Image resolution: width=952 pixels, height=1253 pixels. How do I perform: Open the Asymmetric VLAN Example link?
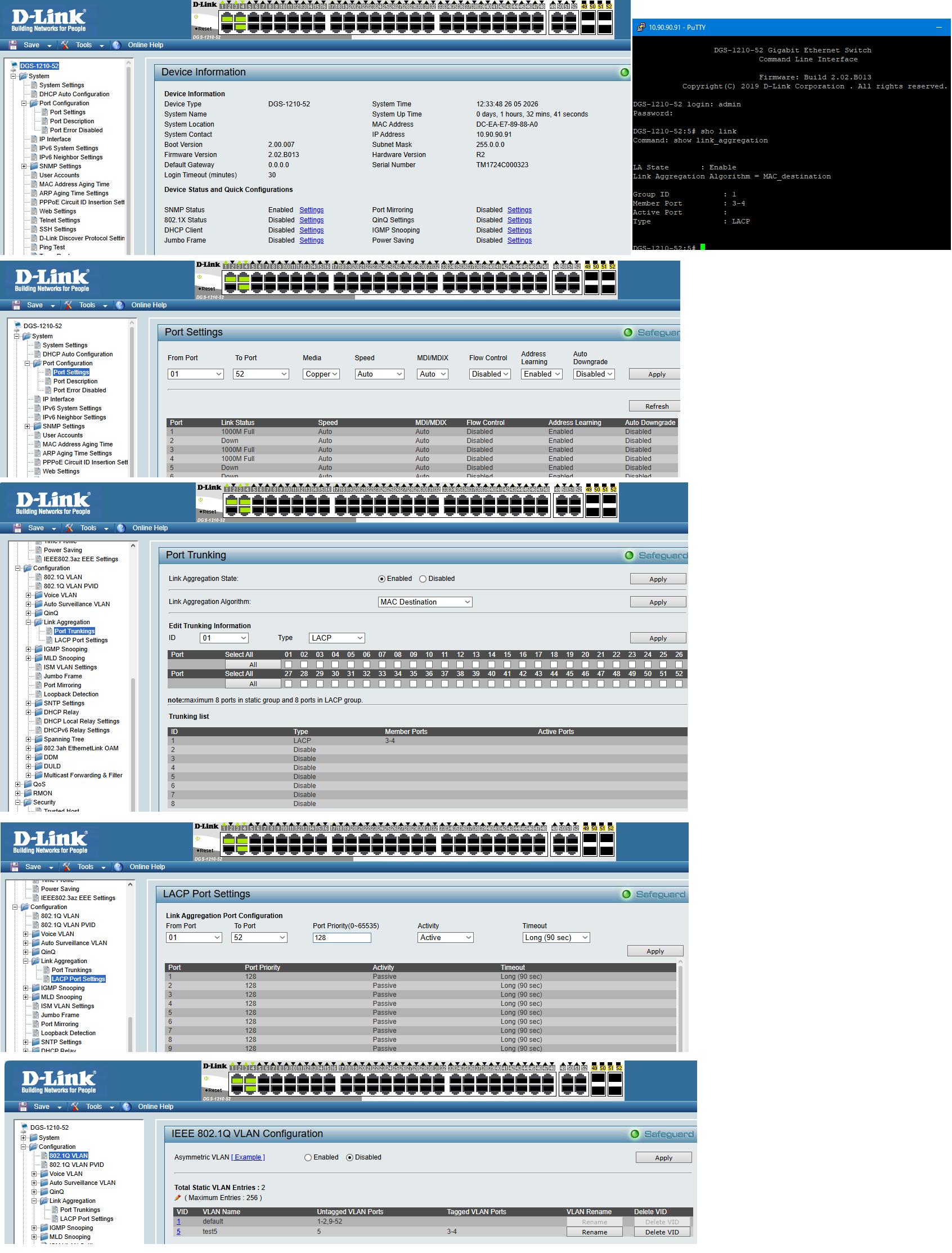pyautogui.click(x=248, y=1158)
